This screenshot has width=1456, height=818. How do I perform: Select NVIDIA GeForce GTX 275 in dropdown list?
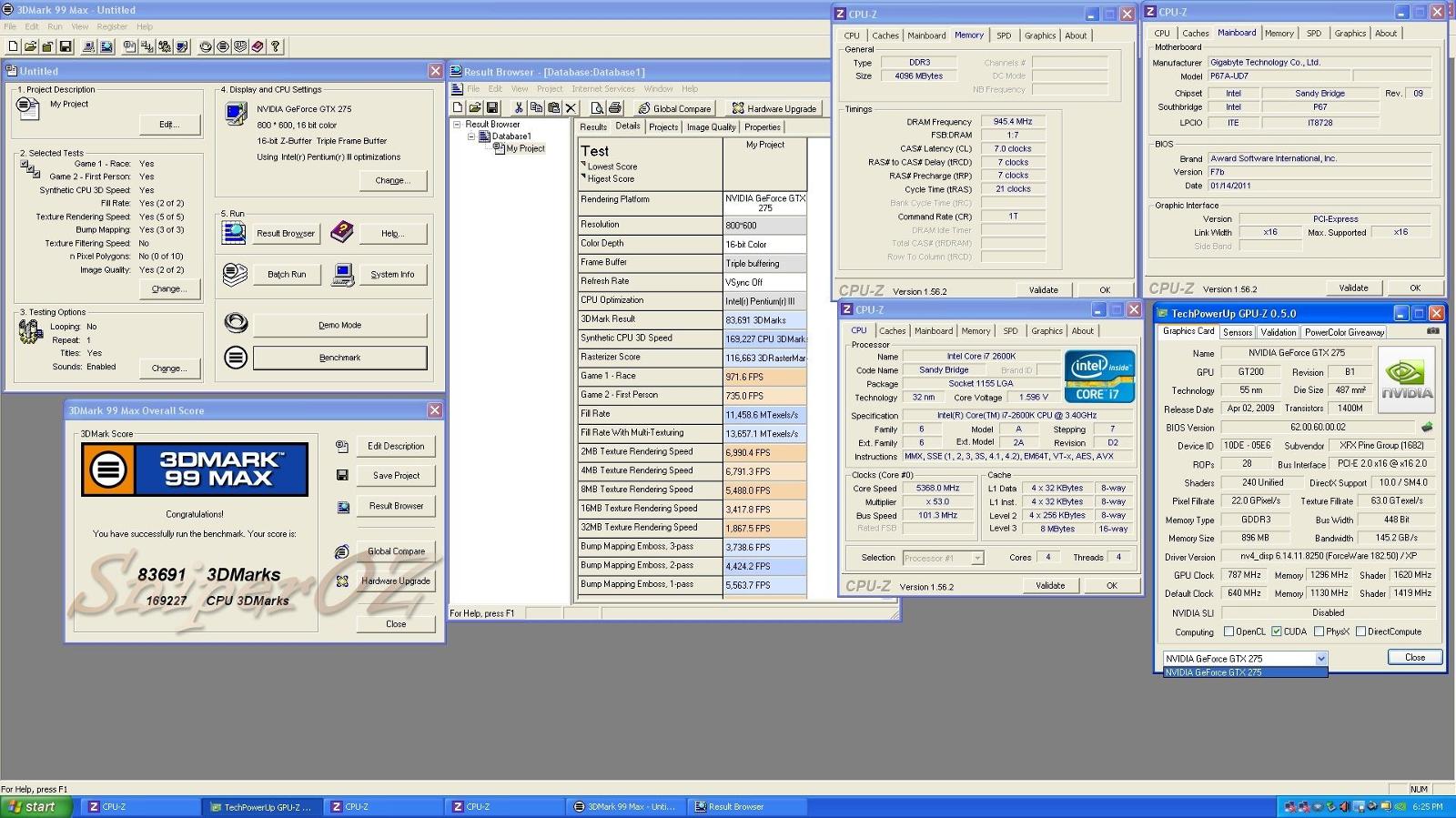(x=1245, y=672)
